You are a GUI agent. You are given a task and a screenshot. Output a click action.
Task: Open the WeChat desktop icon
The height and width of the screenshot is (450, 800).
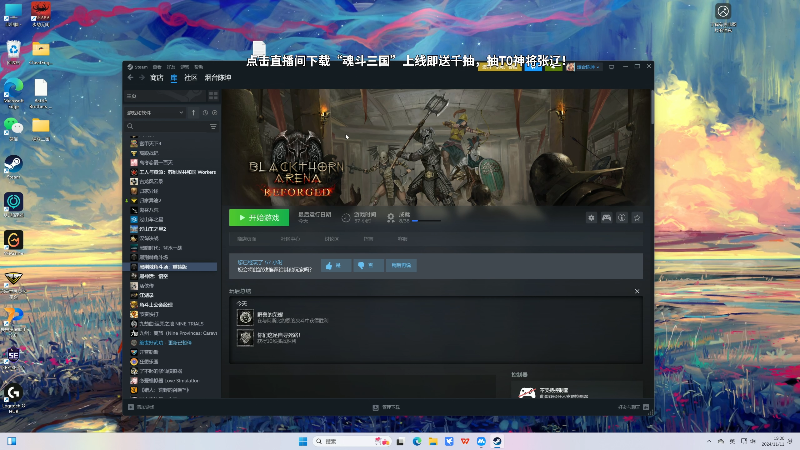pos(13,129)
